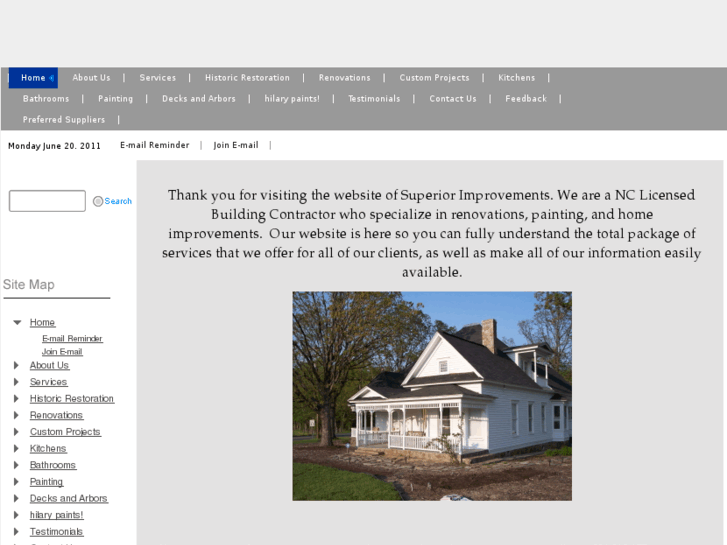Open the About Us link in Site Map
This screenshot has height=545, width=727.
click(49, 365)
